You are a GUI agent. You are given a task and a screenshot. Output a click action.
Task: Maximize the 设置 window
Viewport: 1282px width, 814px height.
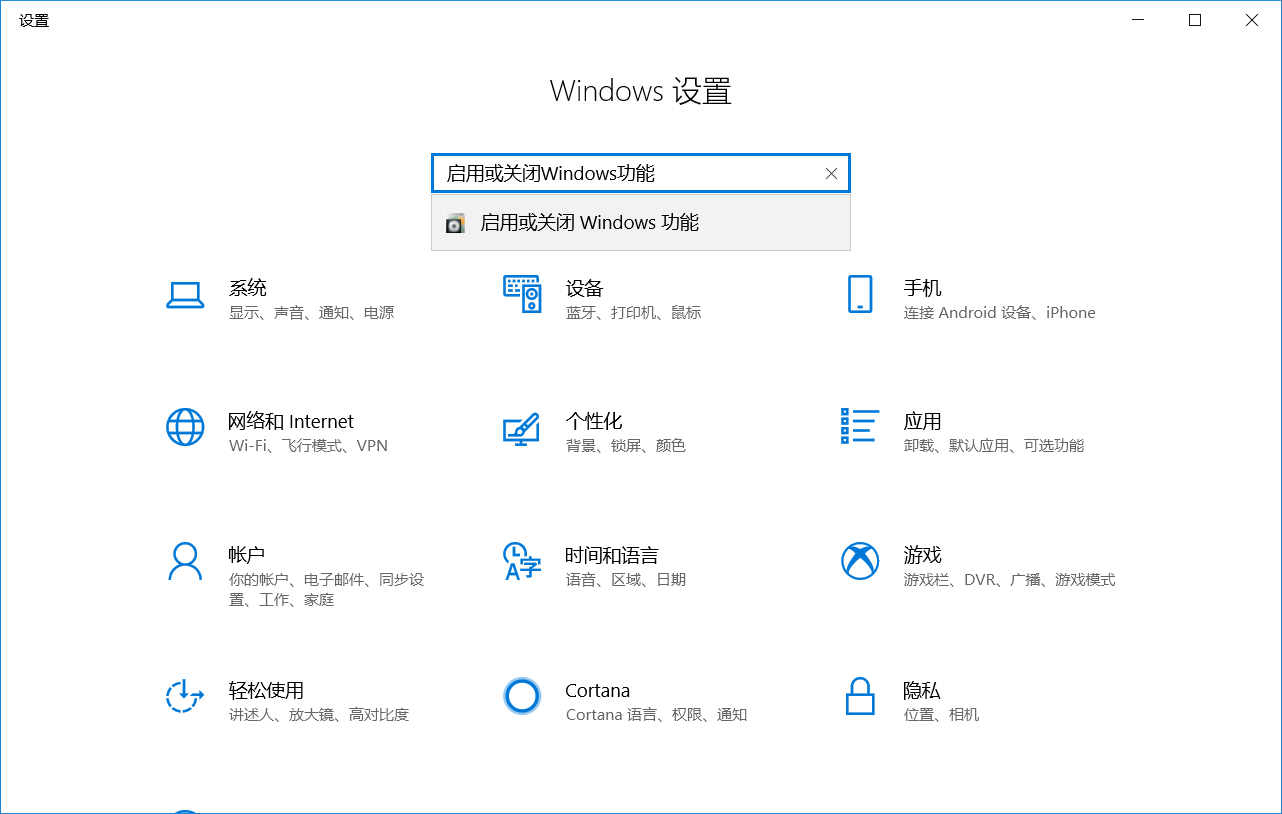1195,20
